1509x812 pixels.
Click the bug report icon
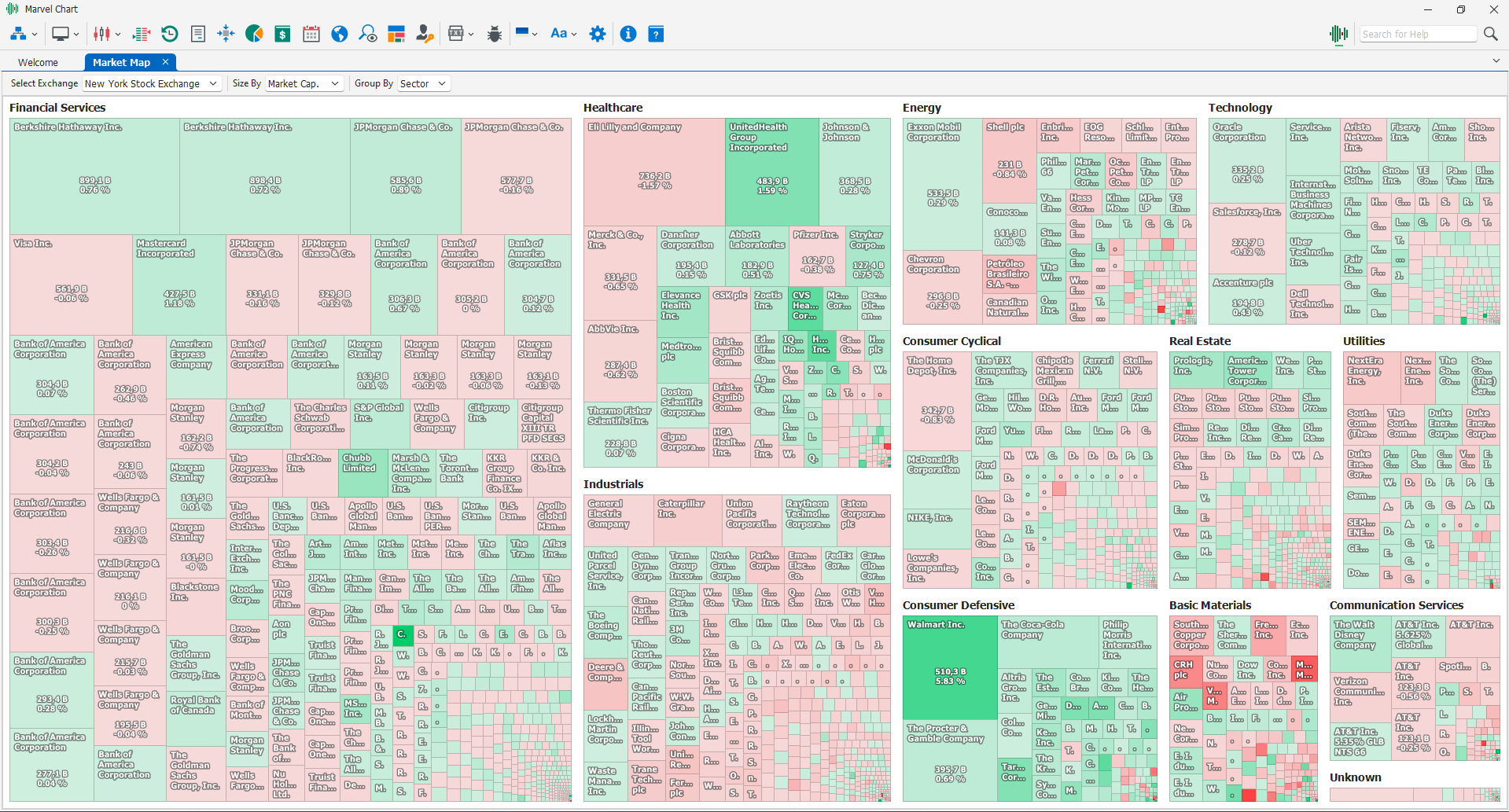[495, 34]
